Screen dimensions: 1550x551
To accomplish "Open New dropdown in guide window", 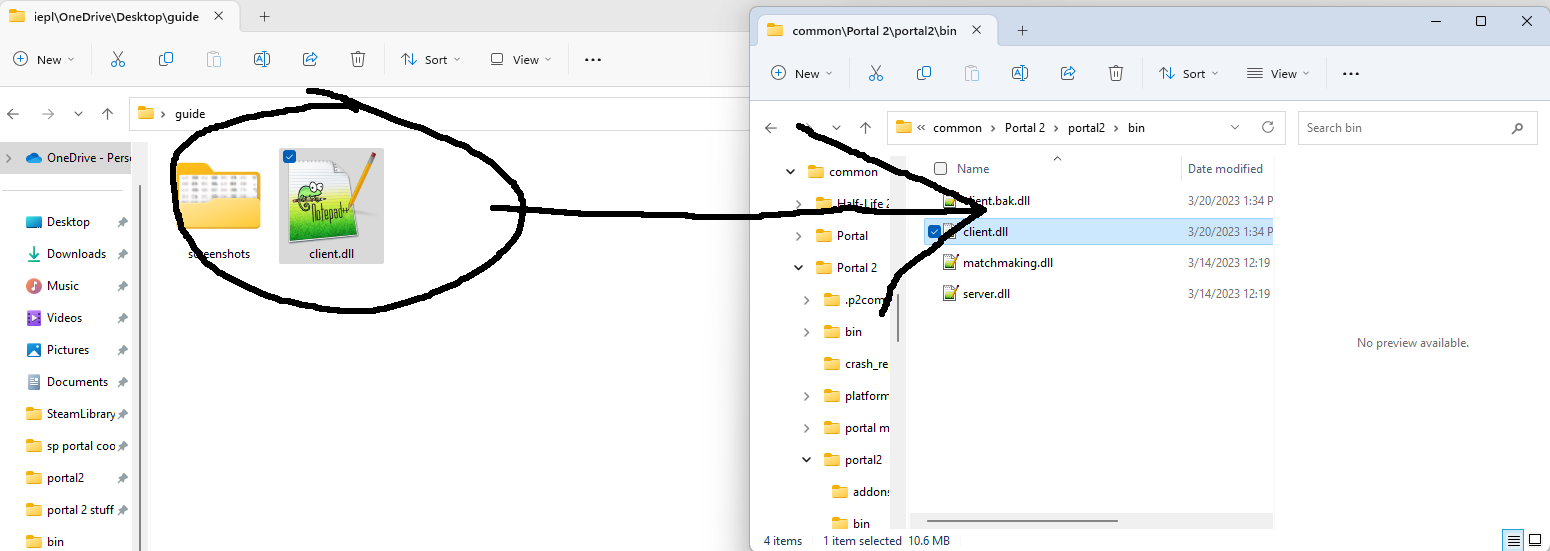I will [44, 60].
